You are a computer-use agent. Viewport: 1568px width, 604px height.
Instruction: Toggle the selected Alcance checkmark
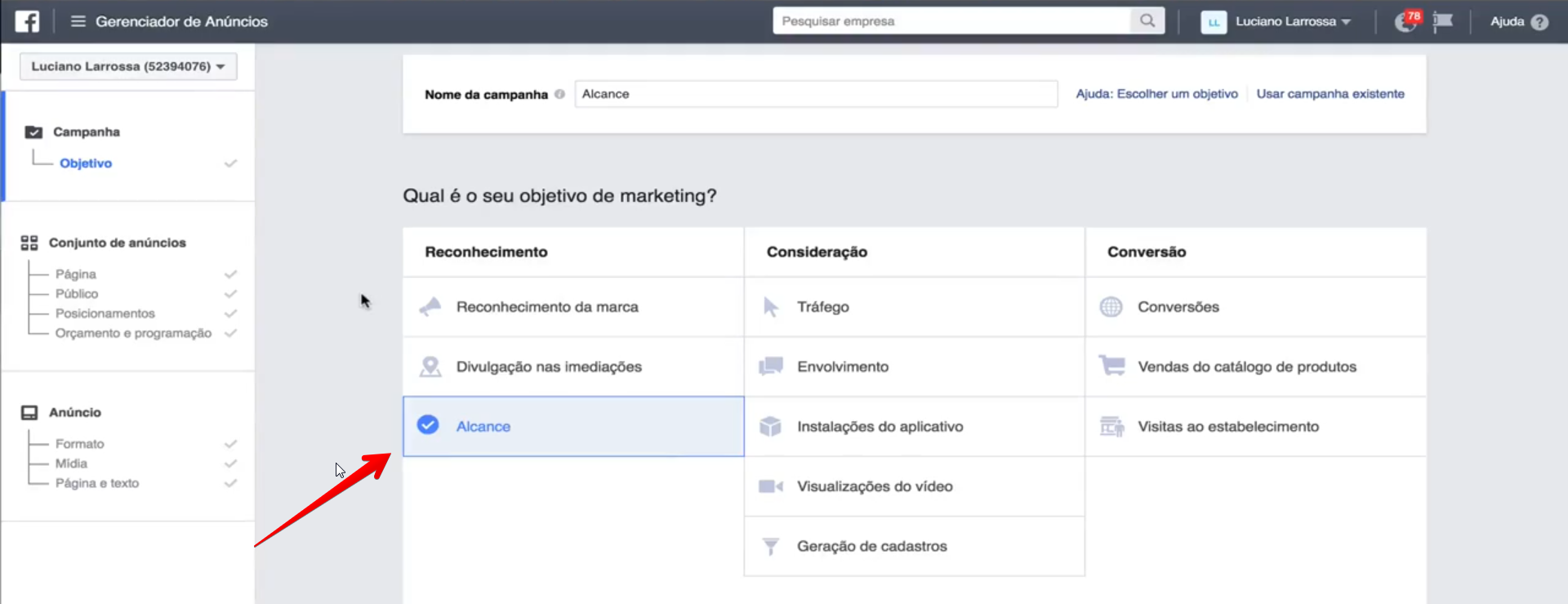tap(428, 425)
